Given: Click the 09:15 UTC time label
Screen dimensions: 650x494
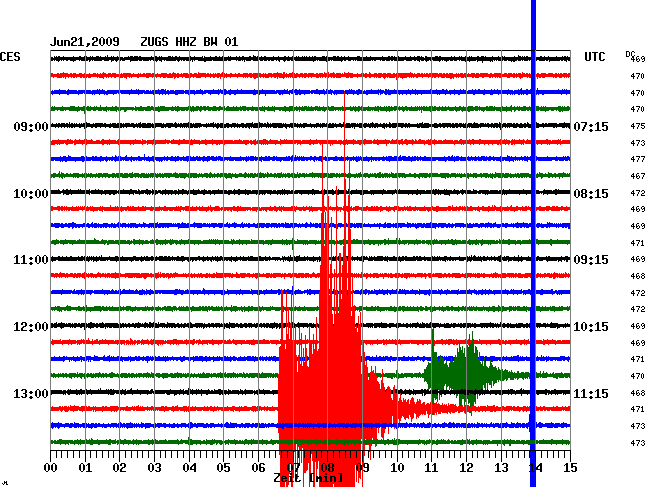Looking at the screenshot, I should [591, 260].
